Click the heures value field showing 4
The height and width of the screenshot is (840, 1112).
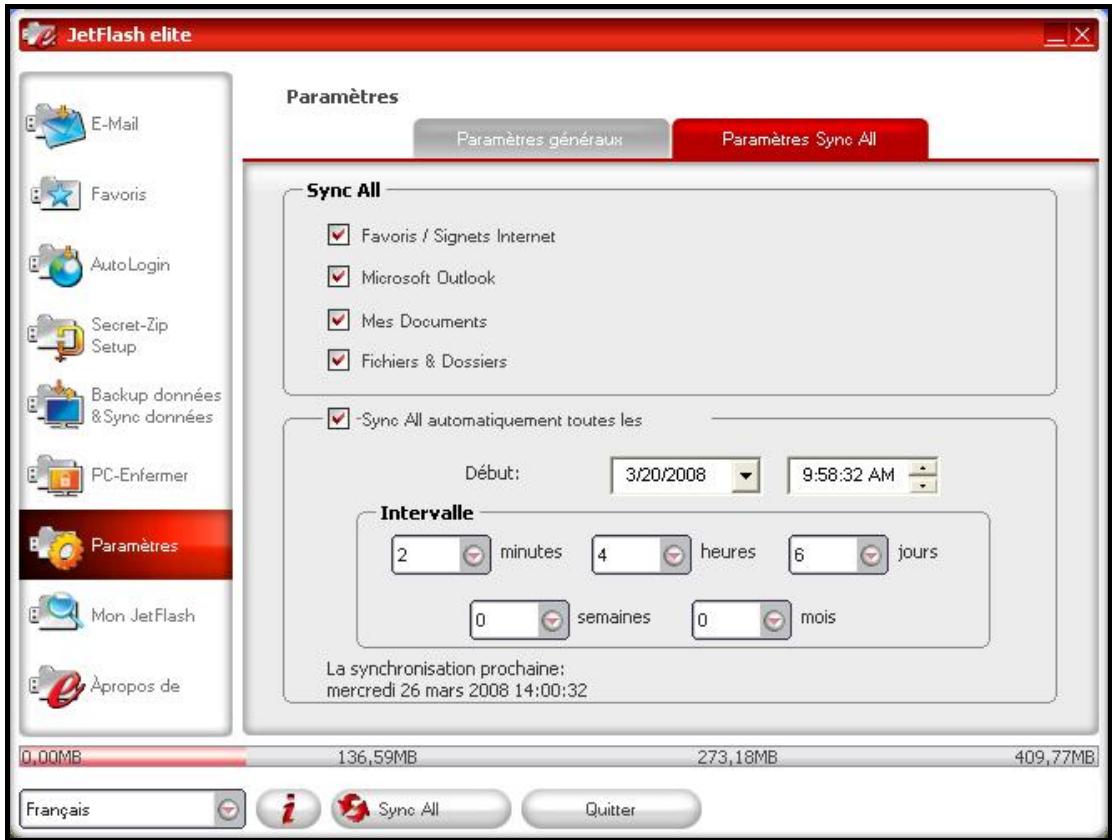pos(628,555)
